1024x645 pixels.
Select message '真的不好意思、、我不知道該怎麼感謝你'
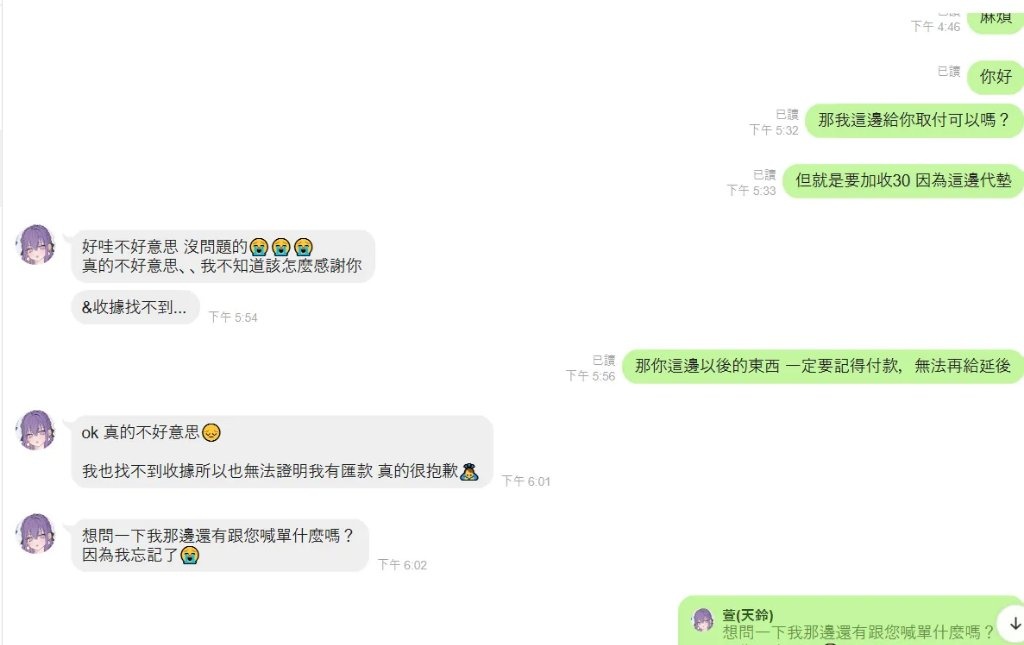tap(221, 266)
